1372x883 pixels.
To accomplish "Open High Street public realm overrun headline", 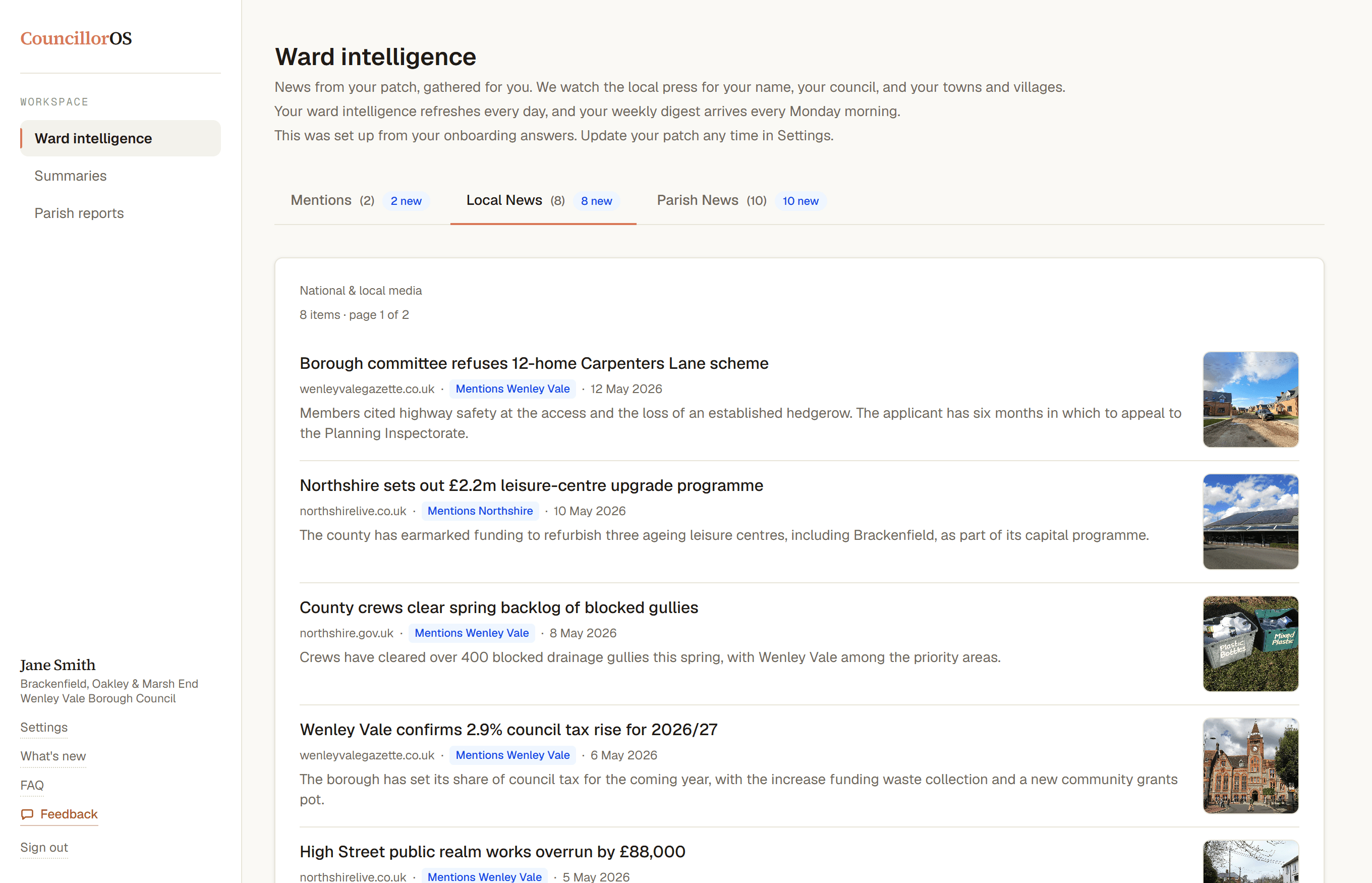I will tap(492, 852).
